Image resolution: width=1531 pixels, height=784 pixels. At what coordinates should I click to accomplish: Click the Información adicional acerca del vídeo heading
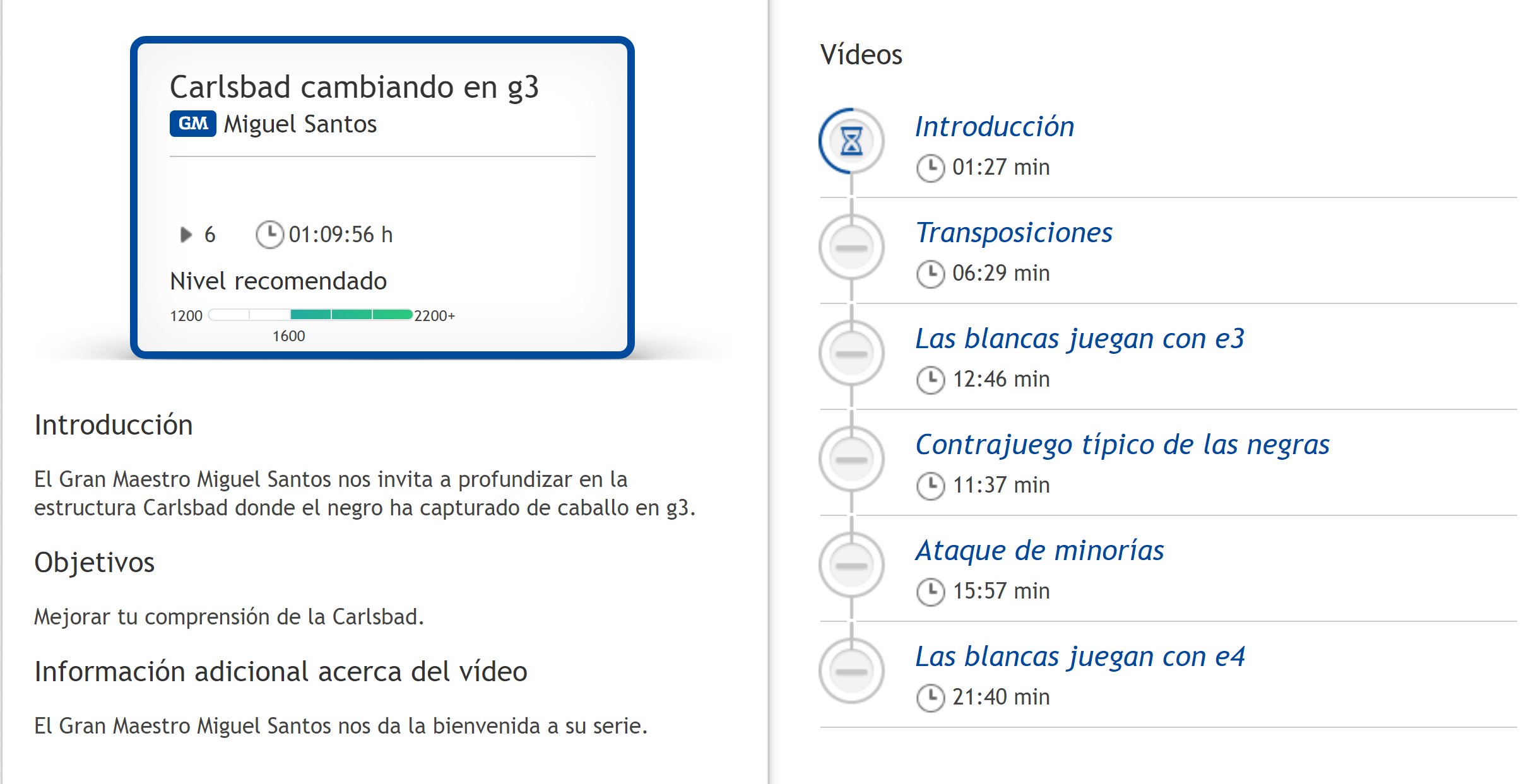click(x=281, y=672)
